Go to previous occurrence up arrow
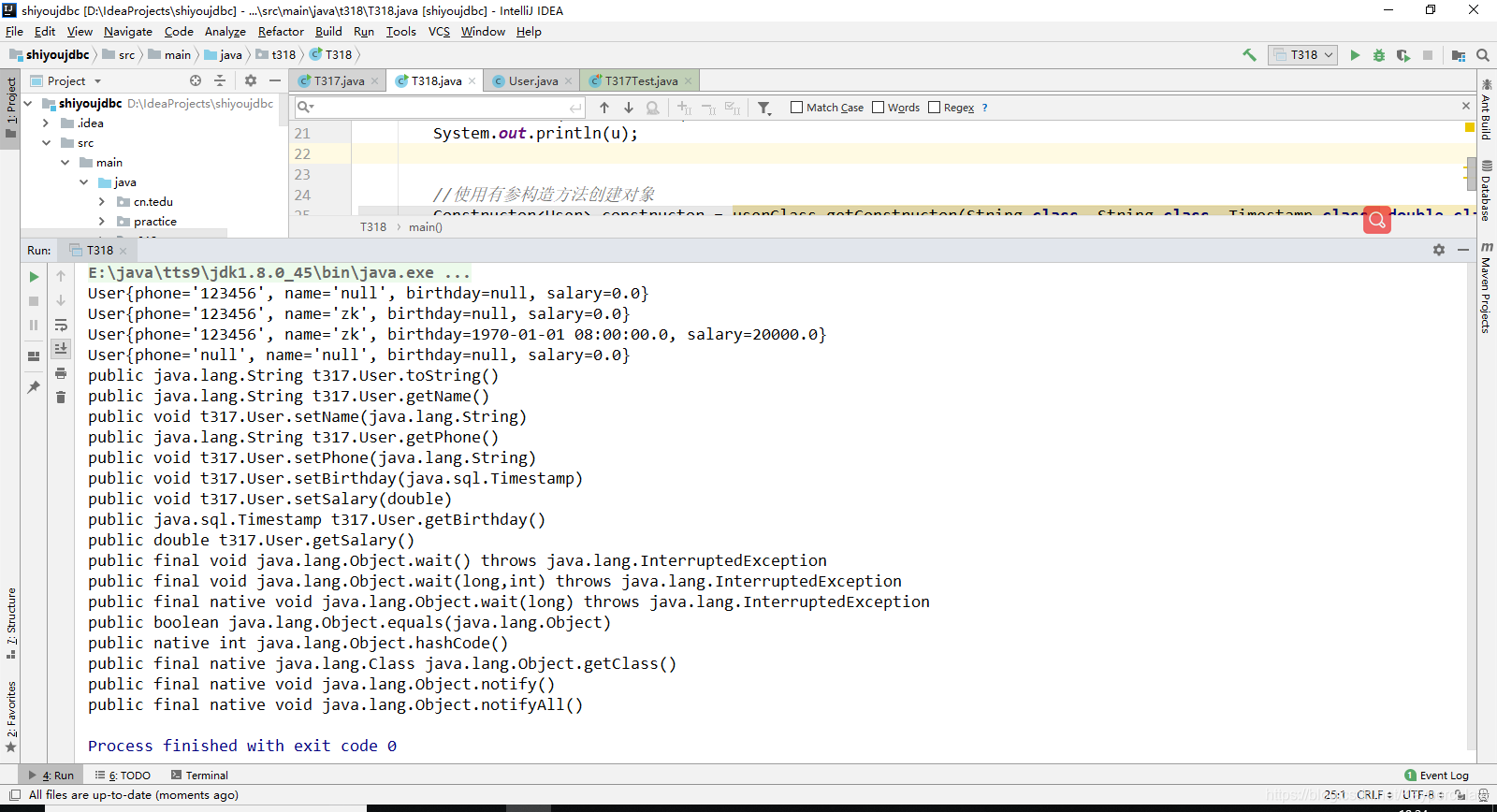 coord(604,108)
